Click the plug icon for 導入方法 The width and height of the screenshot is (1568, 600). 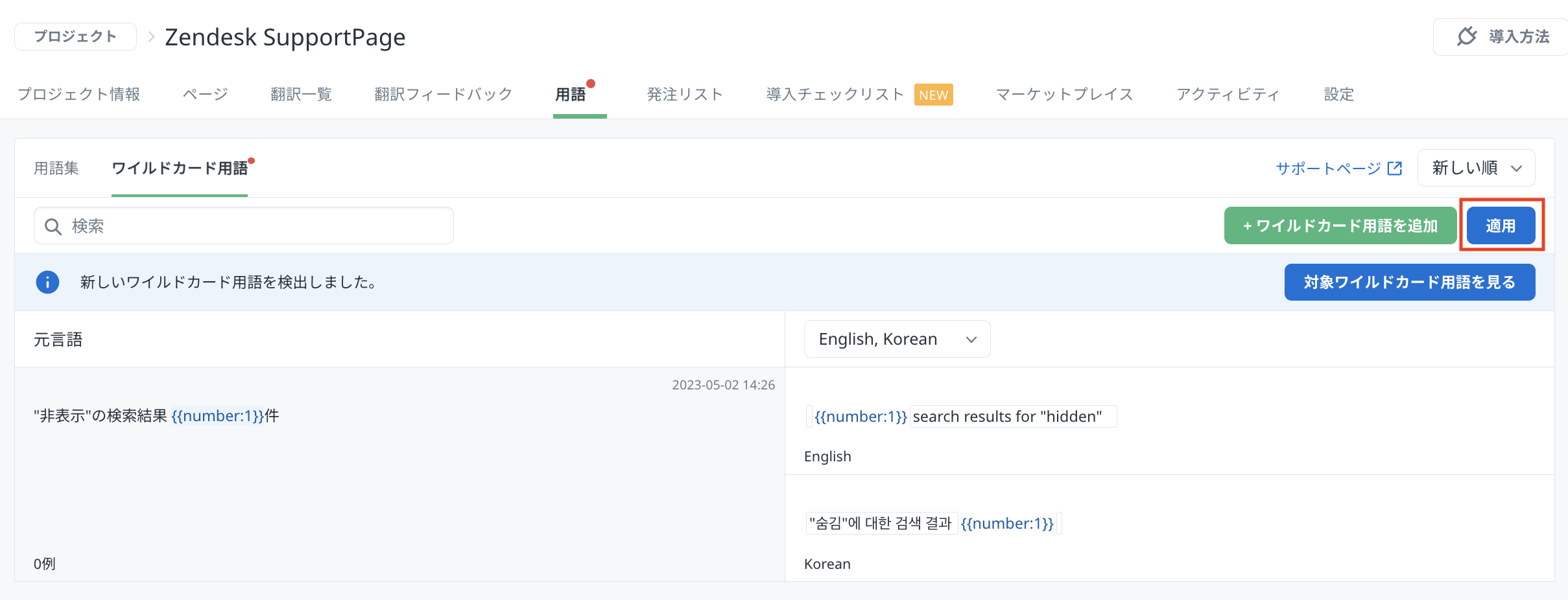click(x=1467, y=36)
